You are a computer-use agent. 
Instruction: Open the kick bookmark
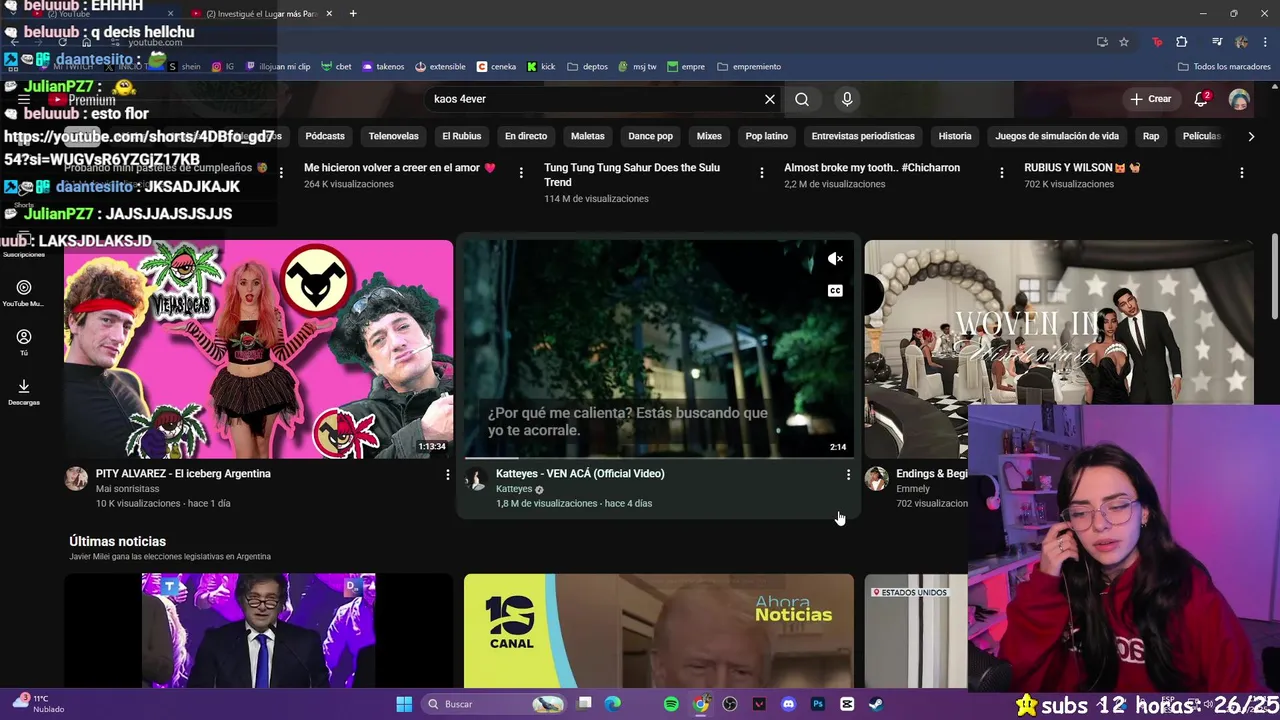point(541,67)
